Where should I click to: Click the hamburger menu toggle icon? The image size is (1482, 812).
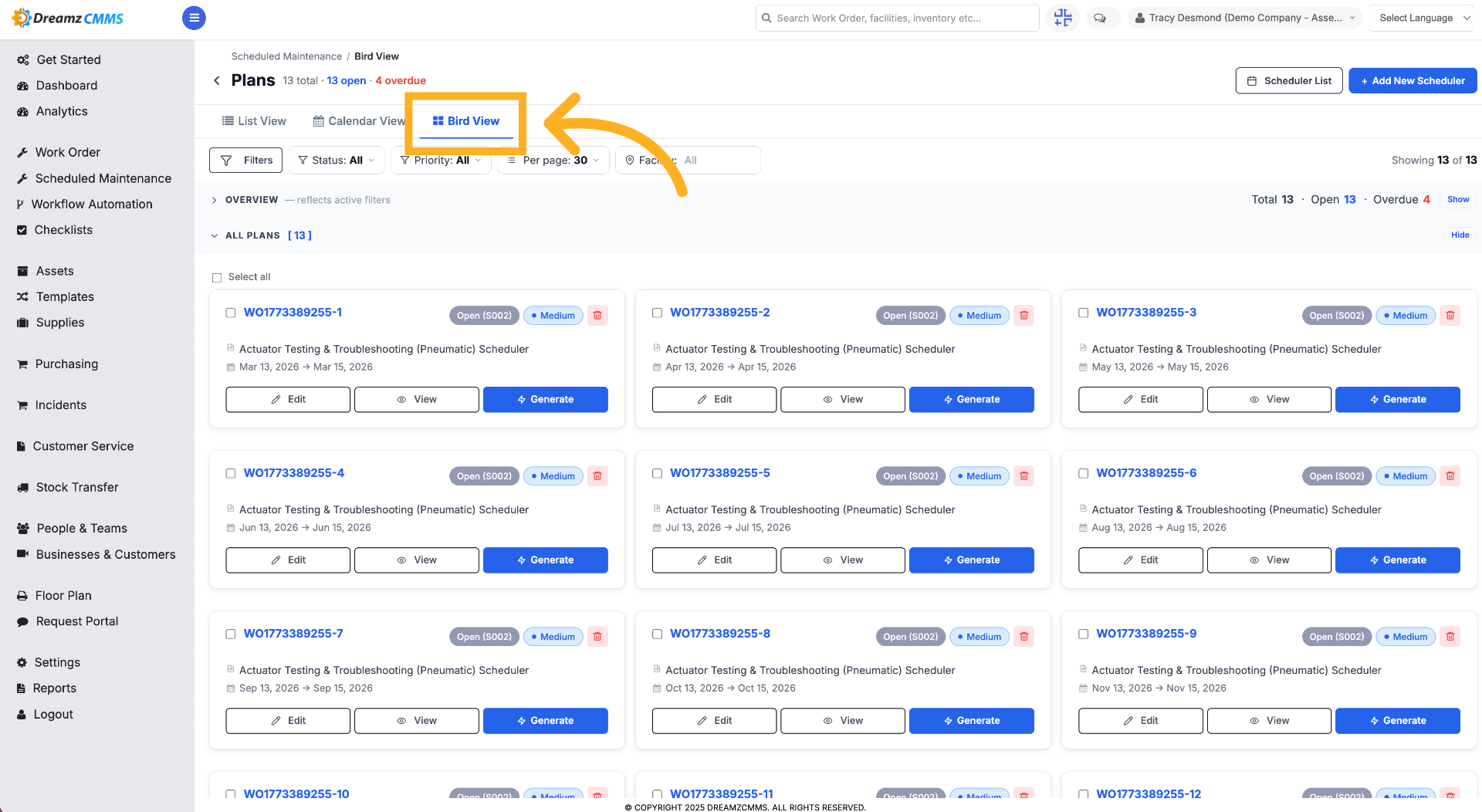(194, 18)
